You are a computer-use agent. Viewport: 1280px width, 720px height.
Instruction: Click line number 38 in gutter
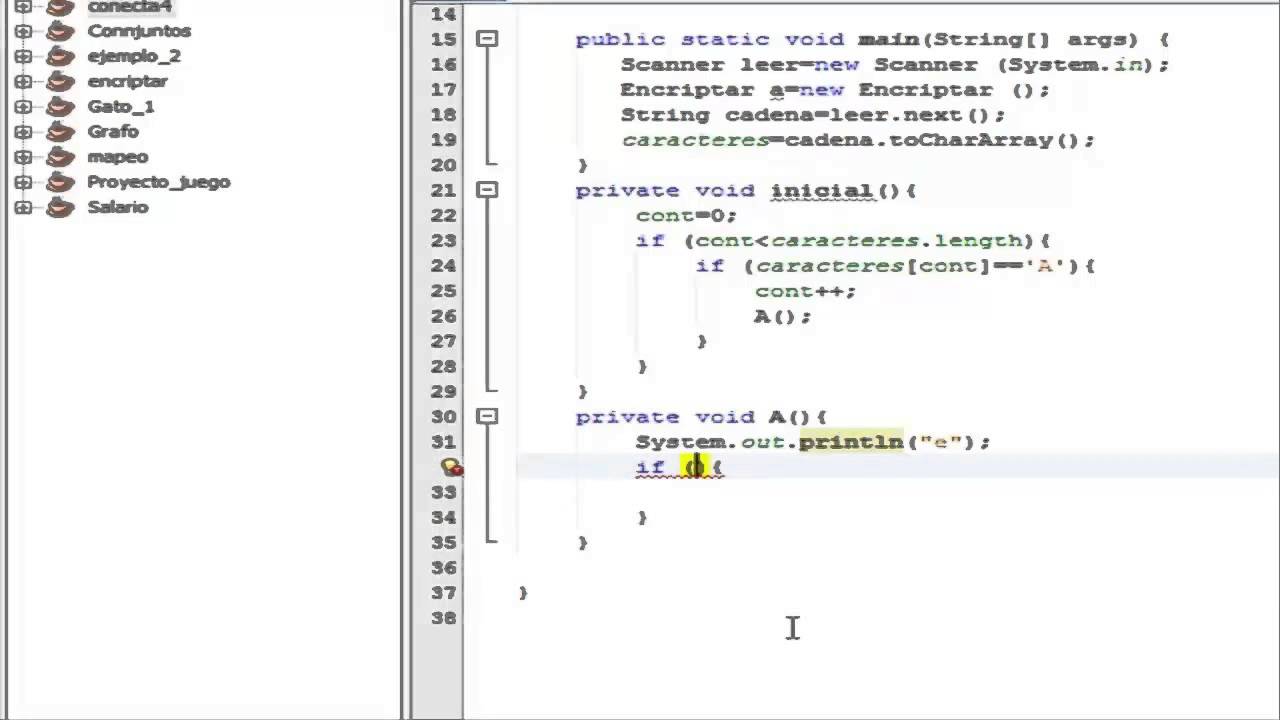[444, 617]
